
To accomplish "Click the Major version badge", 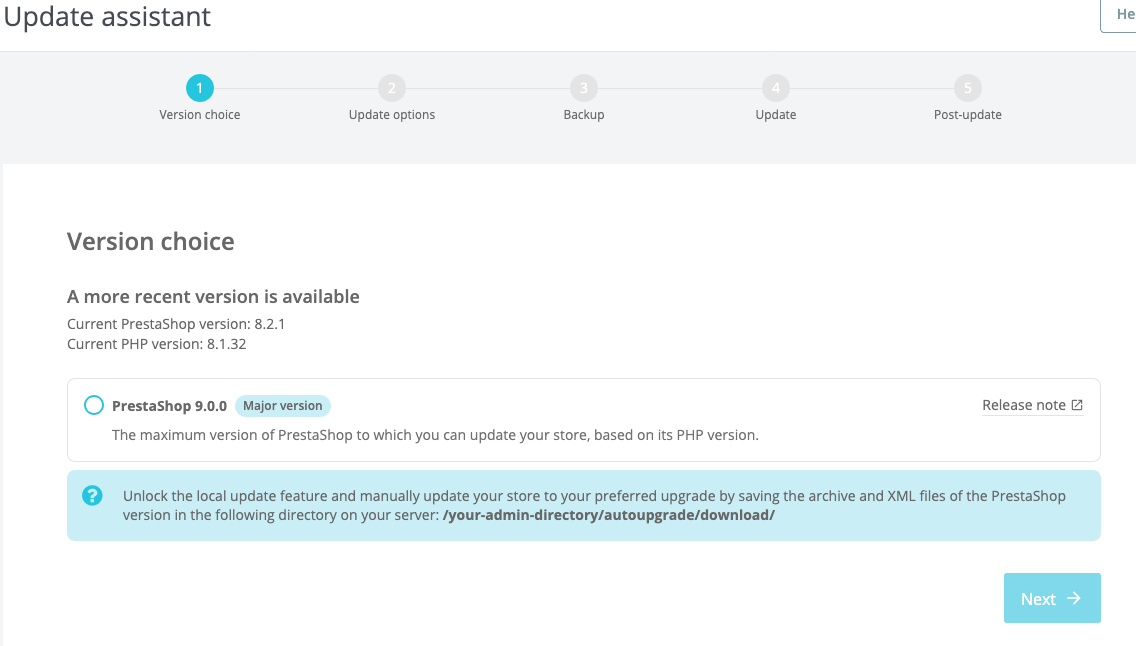I will pyautogui.click(x=283, y=406).
